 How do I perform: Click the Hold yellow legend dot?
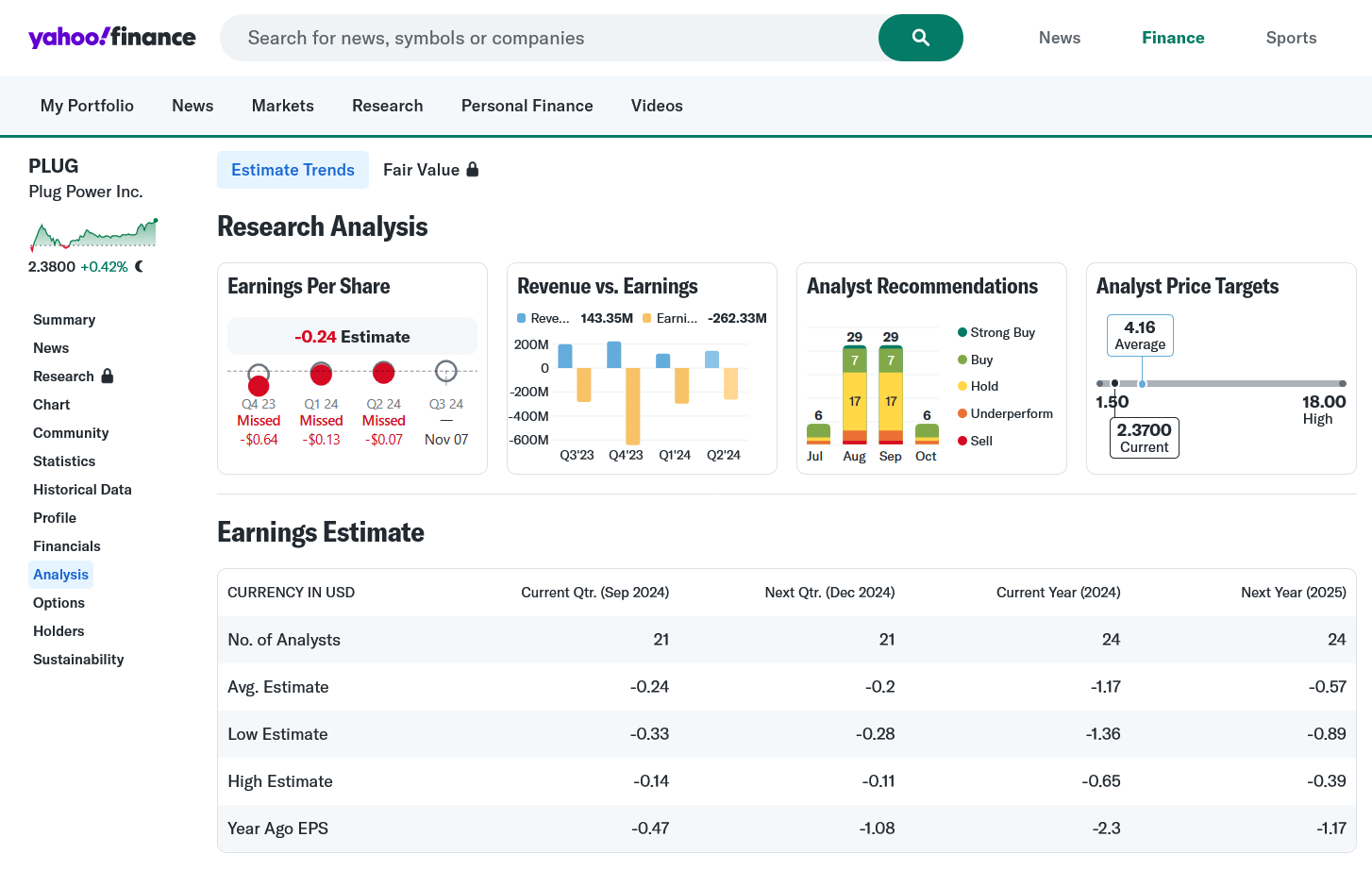pyautogui.click(x=962, y=386)
